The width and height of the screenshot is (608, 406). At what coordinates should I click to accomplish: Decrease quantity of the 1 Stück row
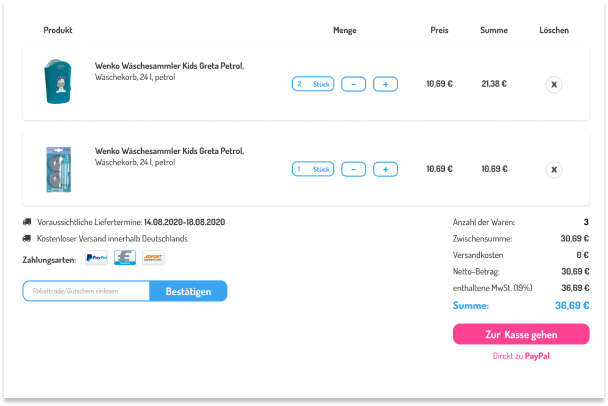pyautogui.click(x=353, y=169)
